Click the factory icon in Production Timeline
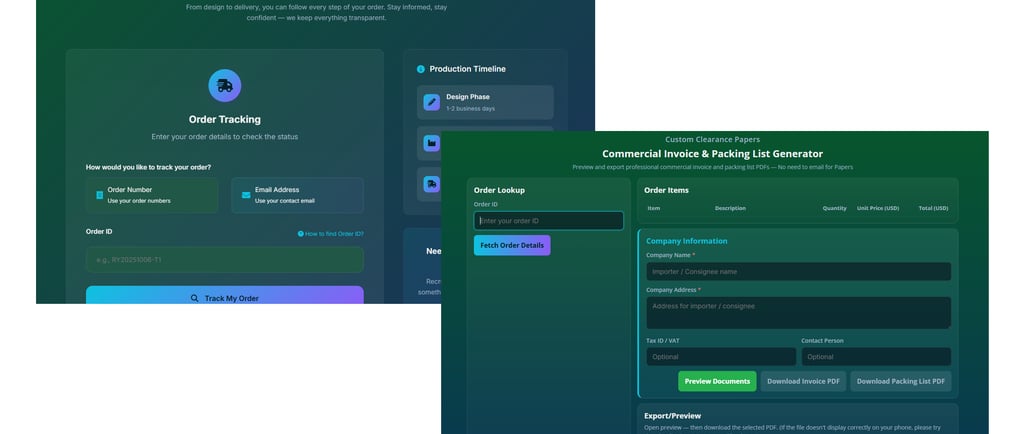Viewport: 1024px width, 434px height. (x=431, y=143)
